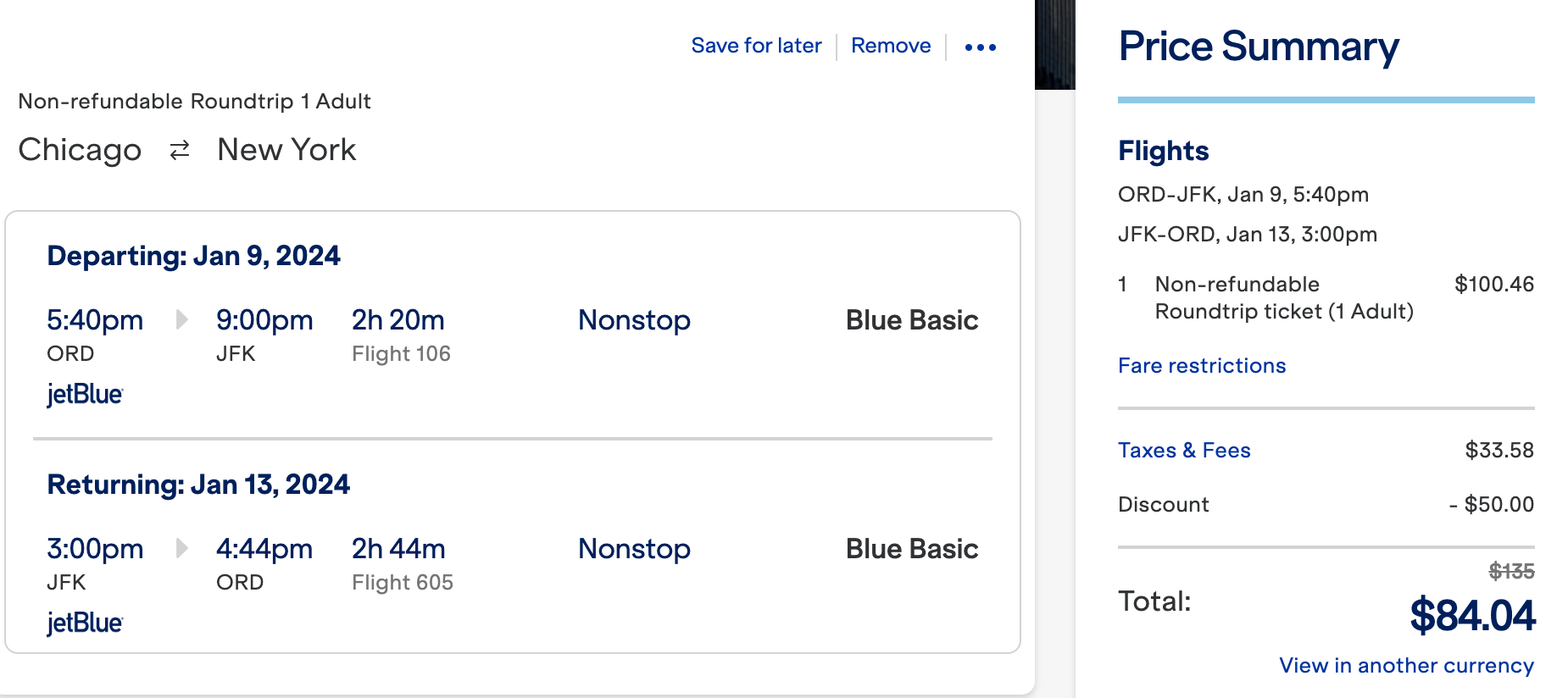Screen dimensions: 1568x698
Task: Click the arrow between 3:00pm and 4:44pm
Action: [181, 548]
